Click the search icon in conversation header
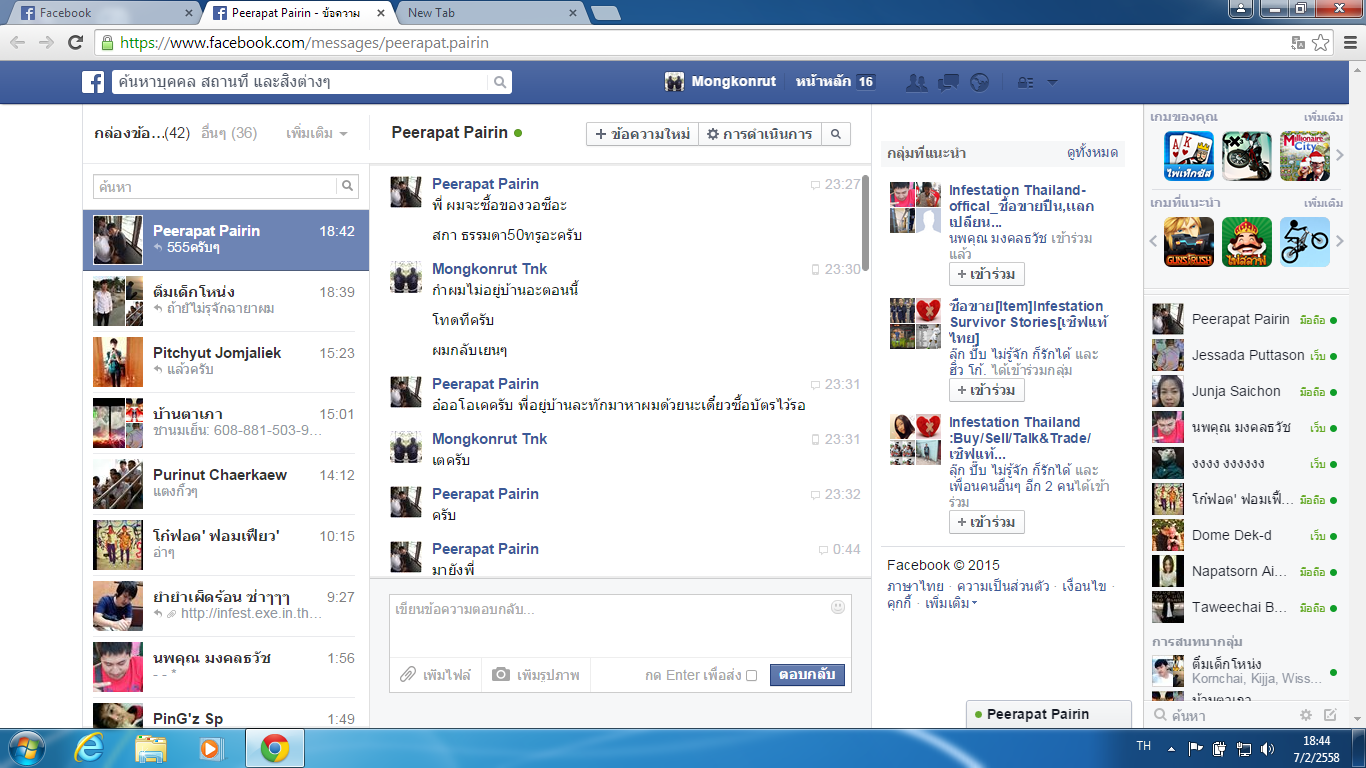The image size is (1366, 768). [x=837, y=134]
